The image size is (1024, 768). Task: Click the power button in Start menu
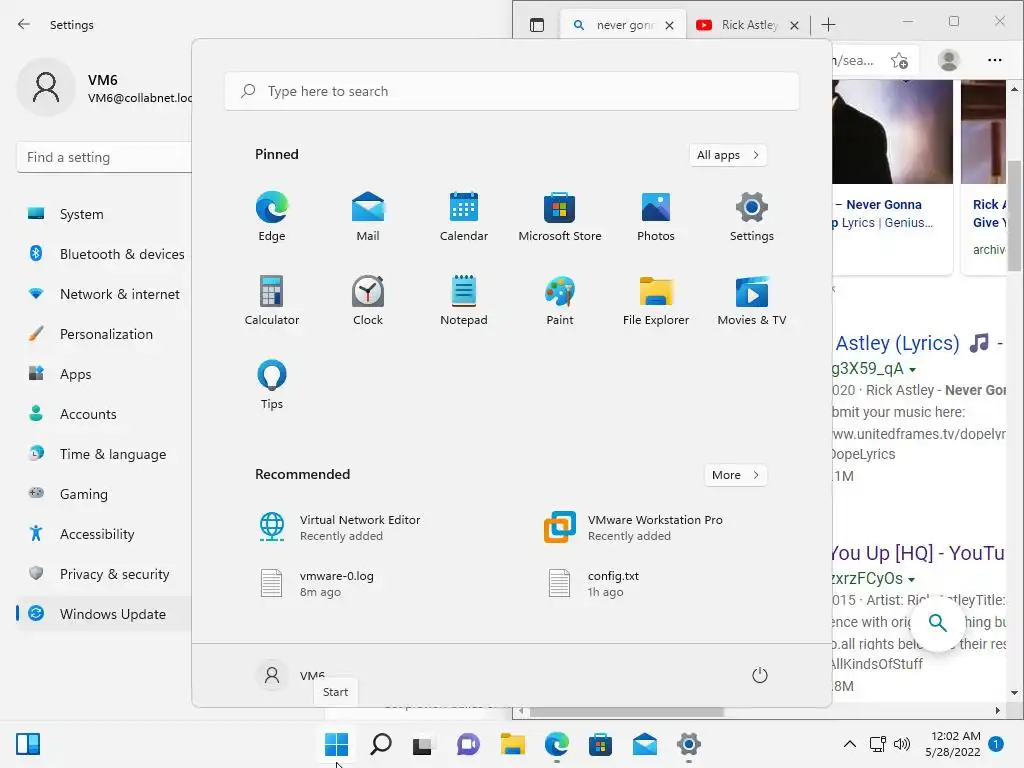[x=760, y=675]
